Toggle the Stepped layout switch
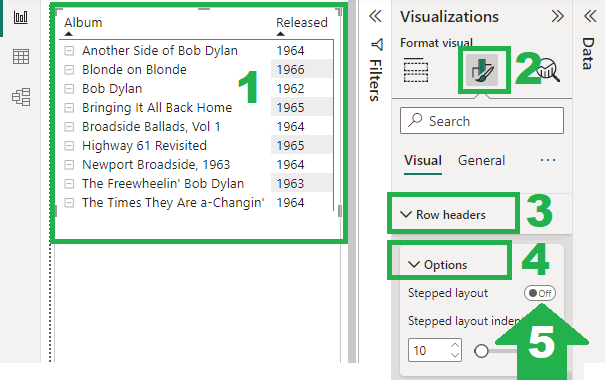The image size is (605, 380). (540, 293)
